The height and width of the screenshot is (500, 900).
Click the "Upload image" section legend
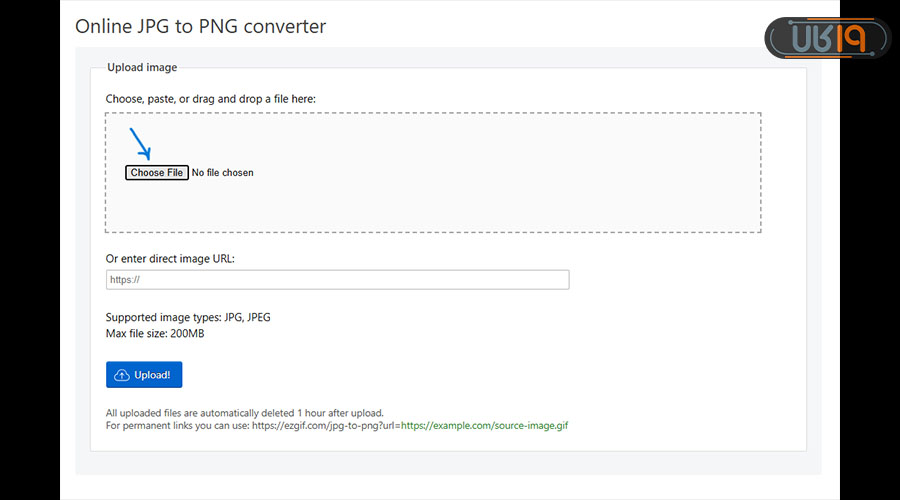[142, 68]
